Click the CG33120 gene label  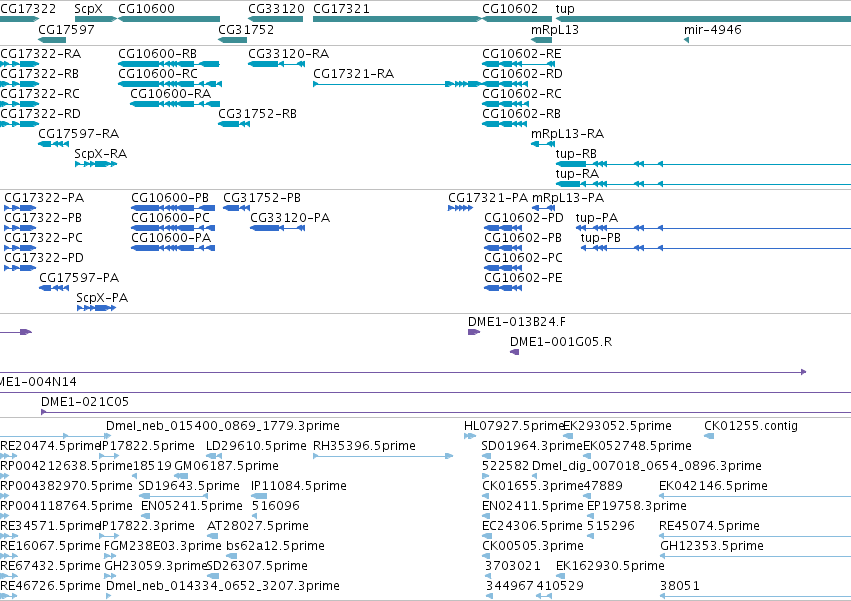276,9
